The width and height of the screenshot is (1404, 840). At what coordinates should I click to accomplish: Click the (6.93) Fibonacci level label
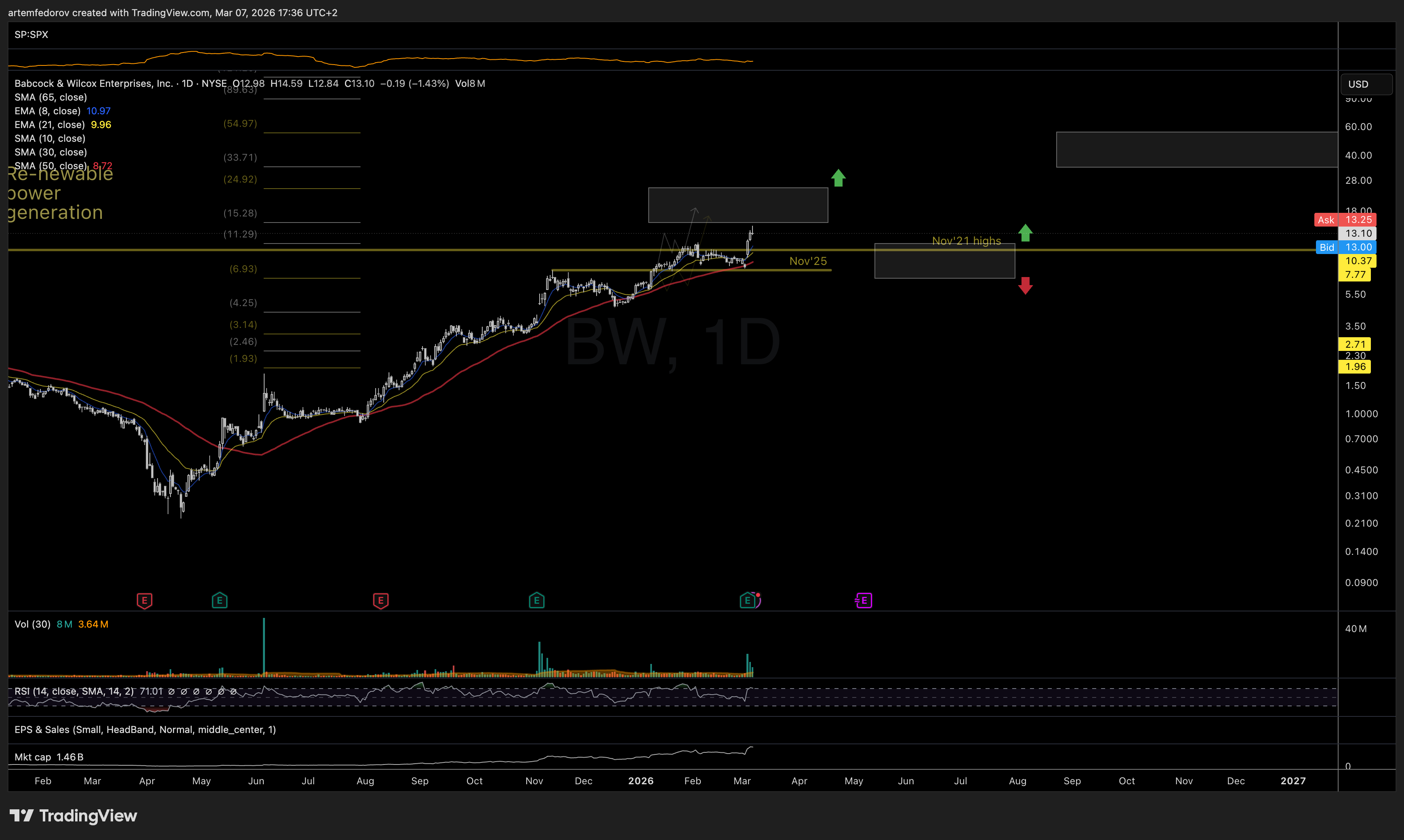tap(243, 269)
